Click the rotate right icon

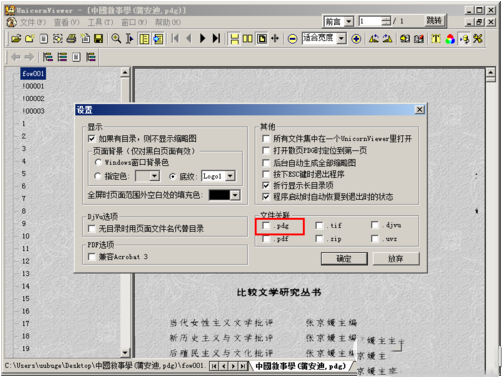coord(387,39)
